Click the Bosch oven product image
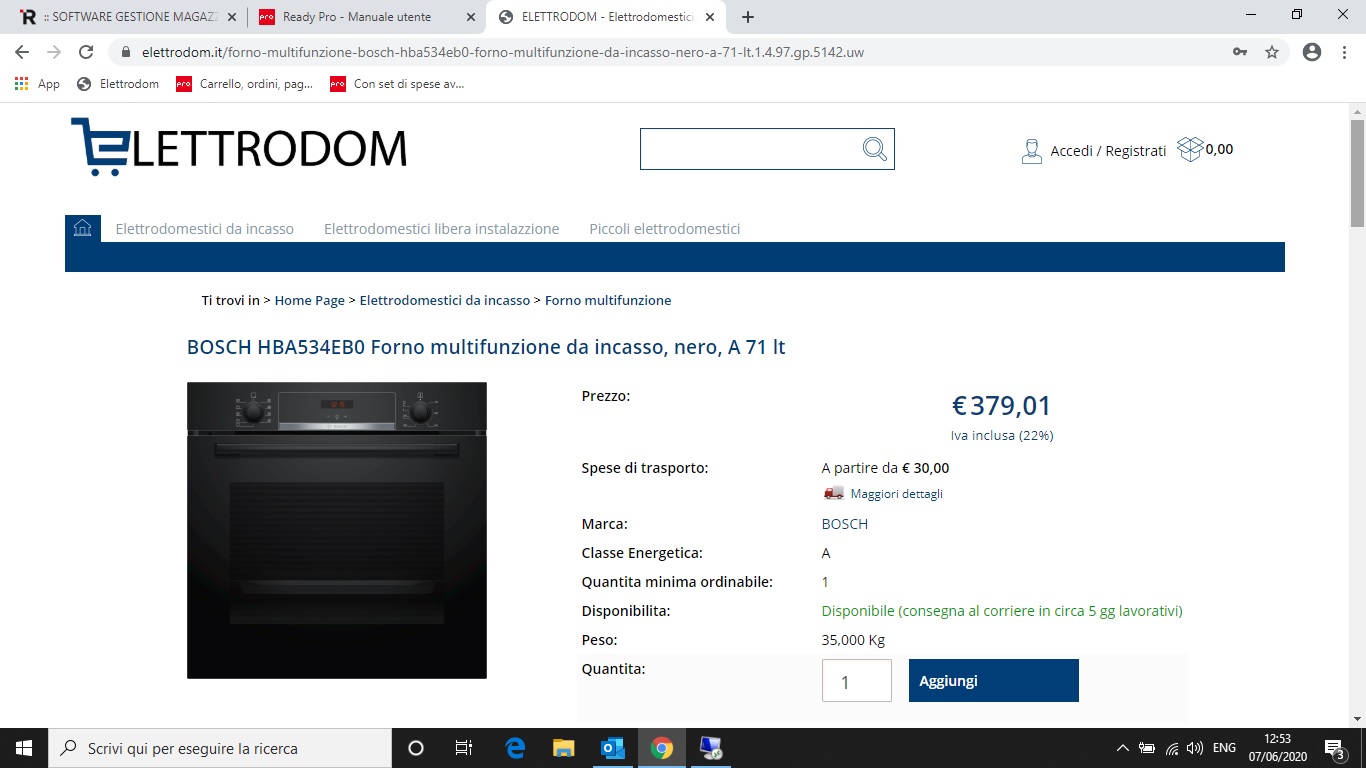1366x768 pixels. (x=337, y=530)
